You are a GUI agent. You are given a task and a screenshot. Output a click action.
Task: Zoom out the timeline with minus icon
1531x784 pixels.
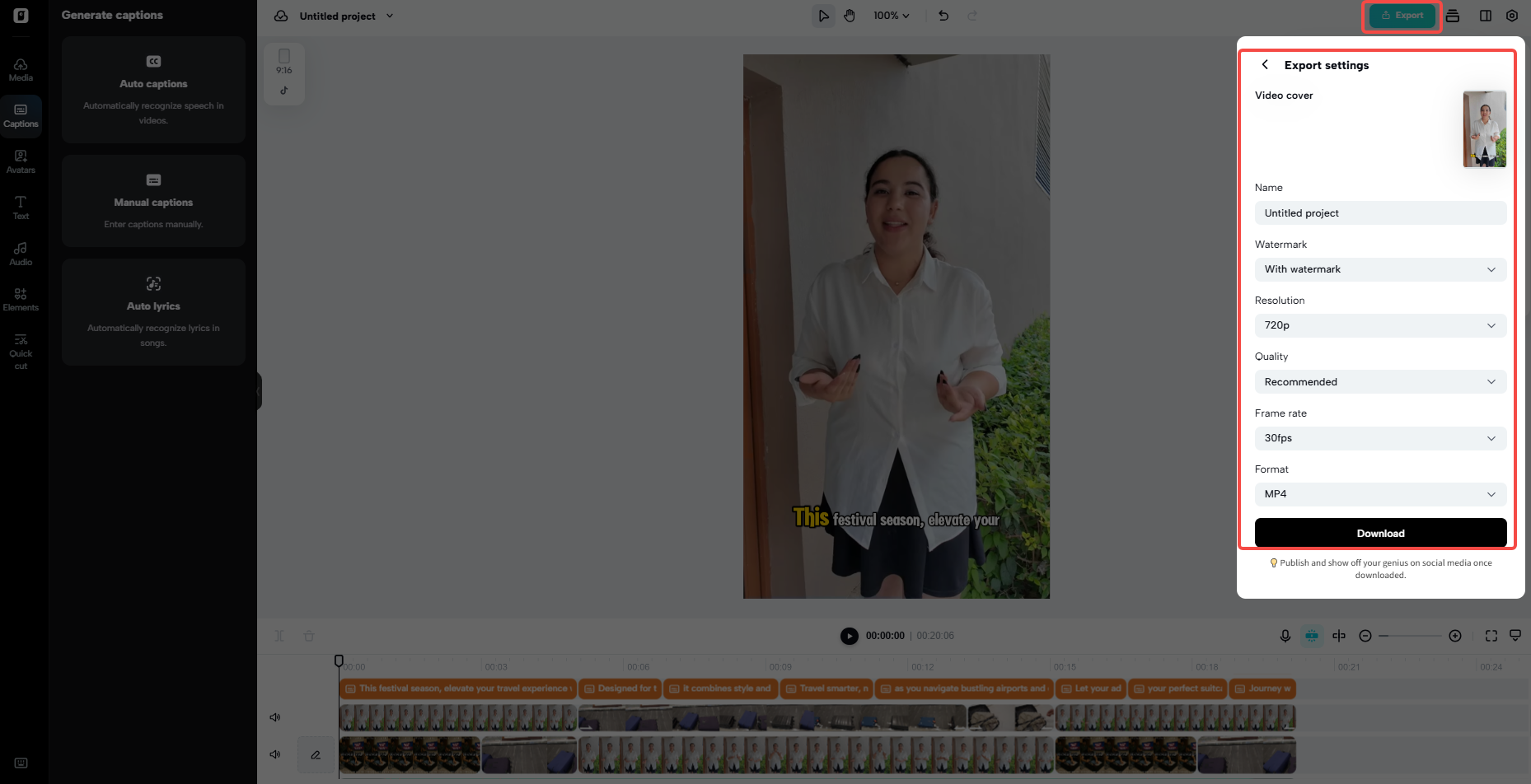click(1365, 636)
